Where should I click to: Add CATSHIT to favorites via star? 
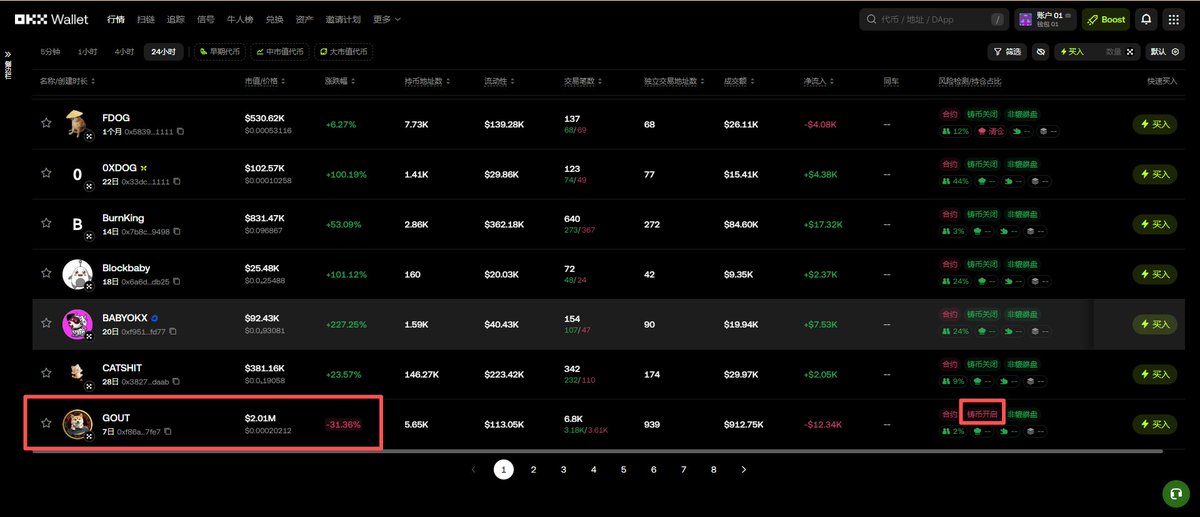click(46, 373)
